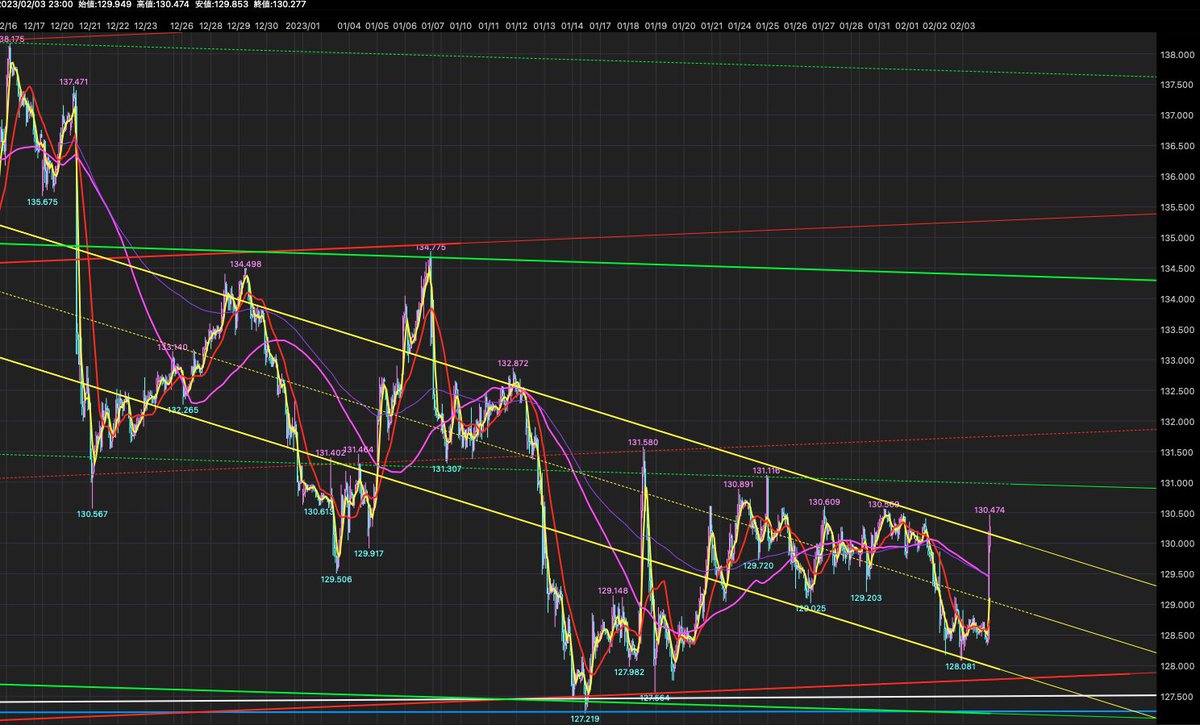The width and height of the screenshot is (1200, 725).
Task: Select the 高値:130.474 header readout
Action: 163,5
